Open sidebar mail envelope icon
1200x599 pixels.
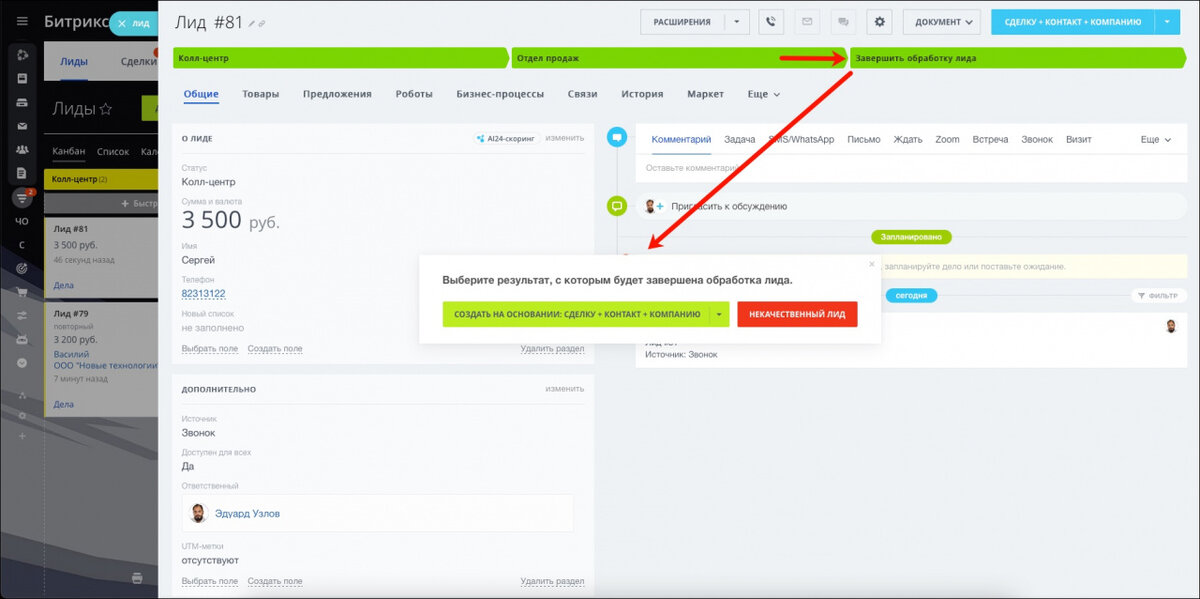(22, 126)
